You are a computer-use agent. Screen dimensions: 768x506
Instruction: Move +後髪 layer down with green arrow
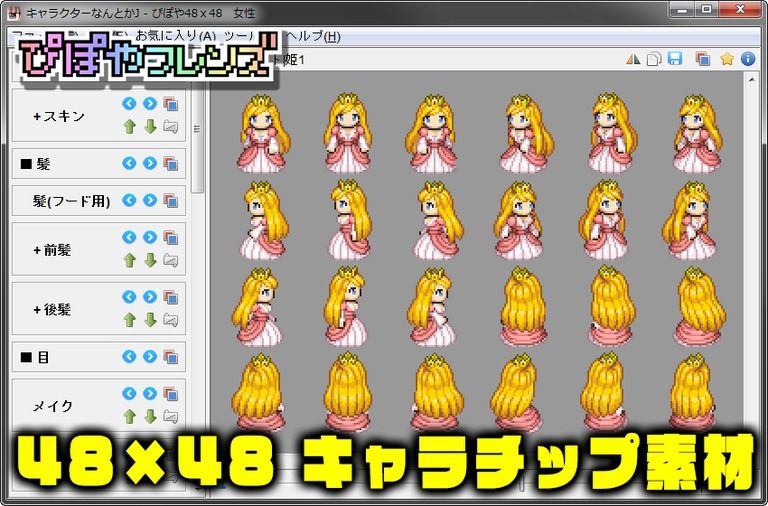150,320
